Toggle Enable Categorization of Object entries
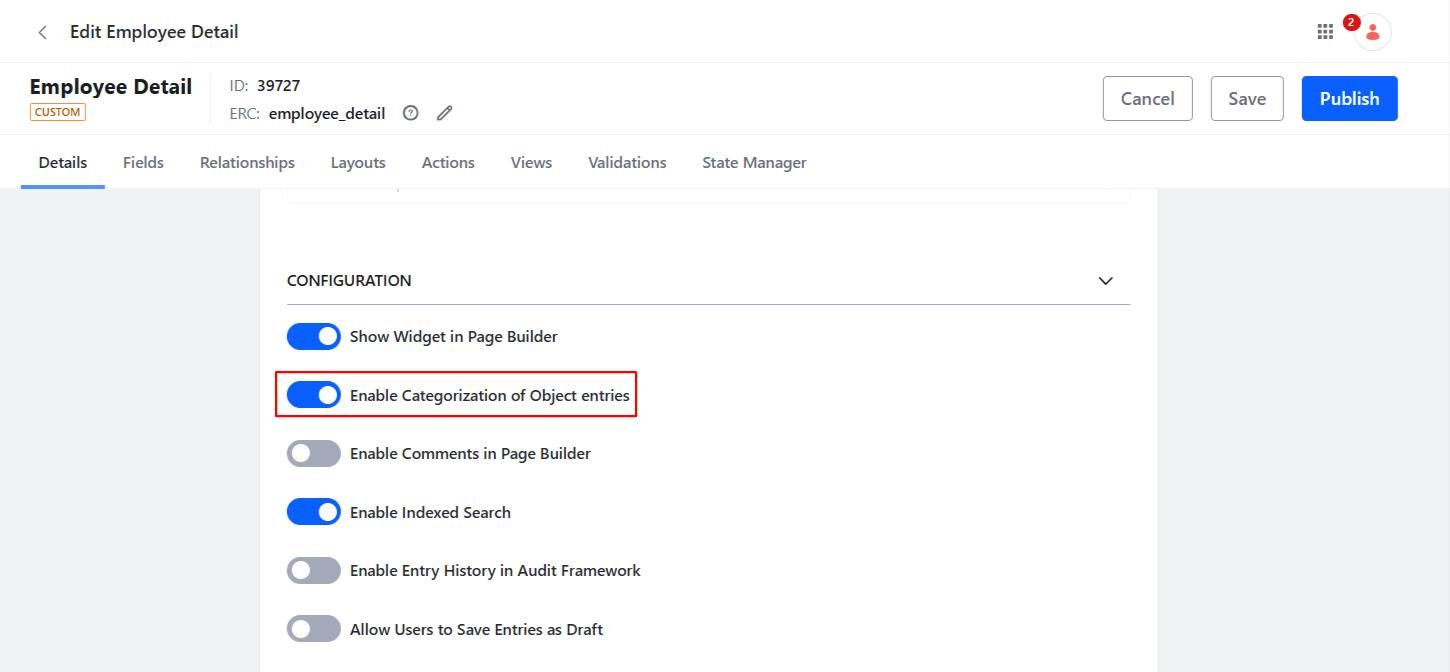The width and height of the screenshot is (1450, 672). pos(314,395)
